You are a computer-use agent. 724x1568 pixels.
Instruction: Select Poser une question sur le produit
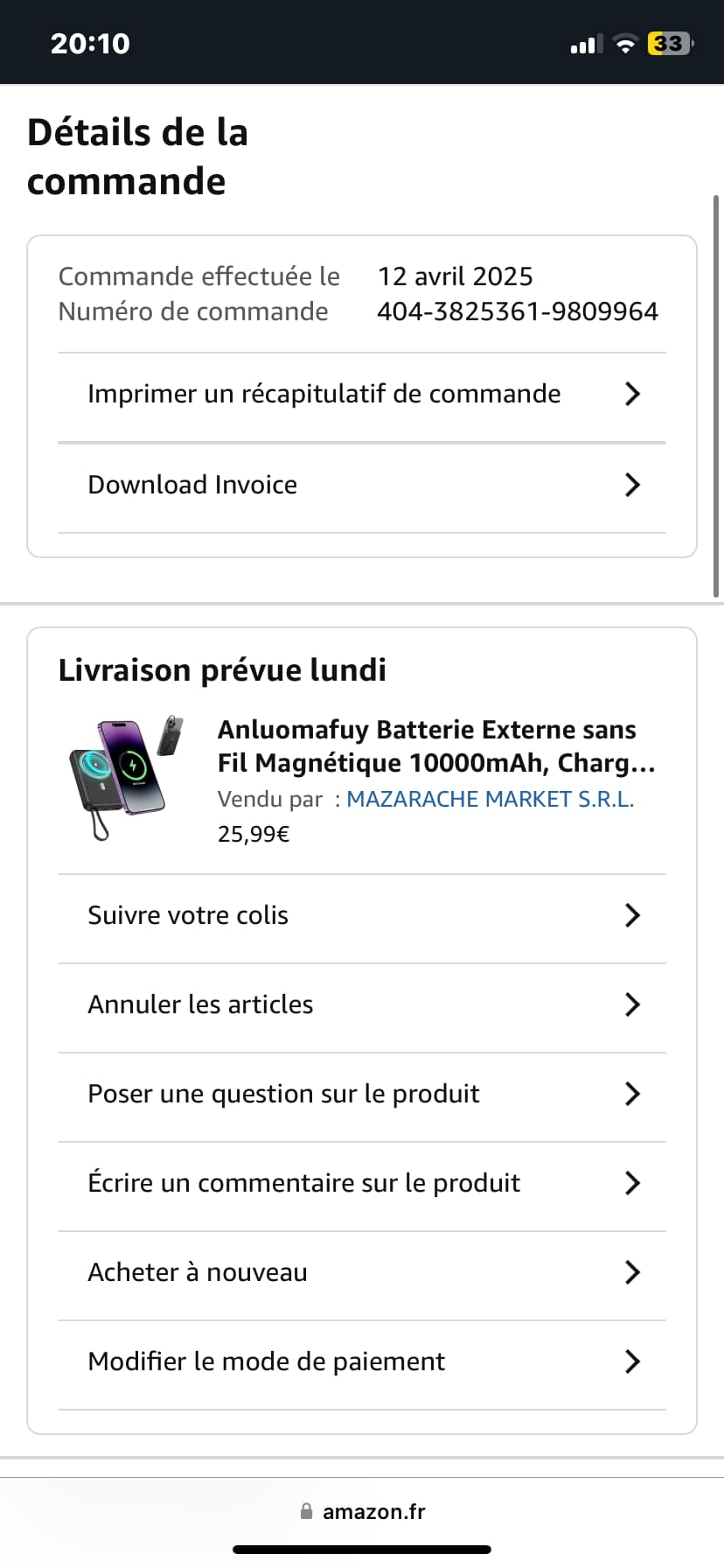point(362,1097)
